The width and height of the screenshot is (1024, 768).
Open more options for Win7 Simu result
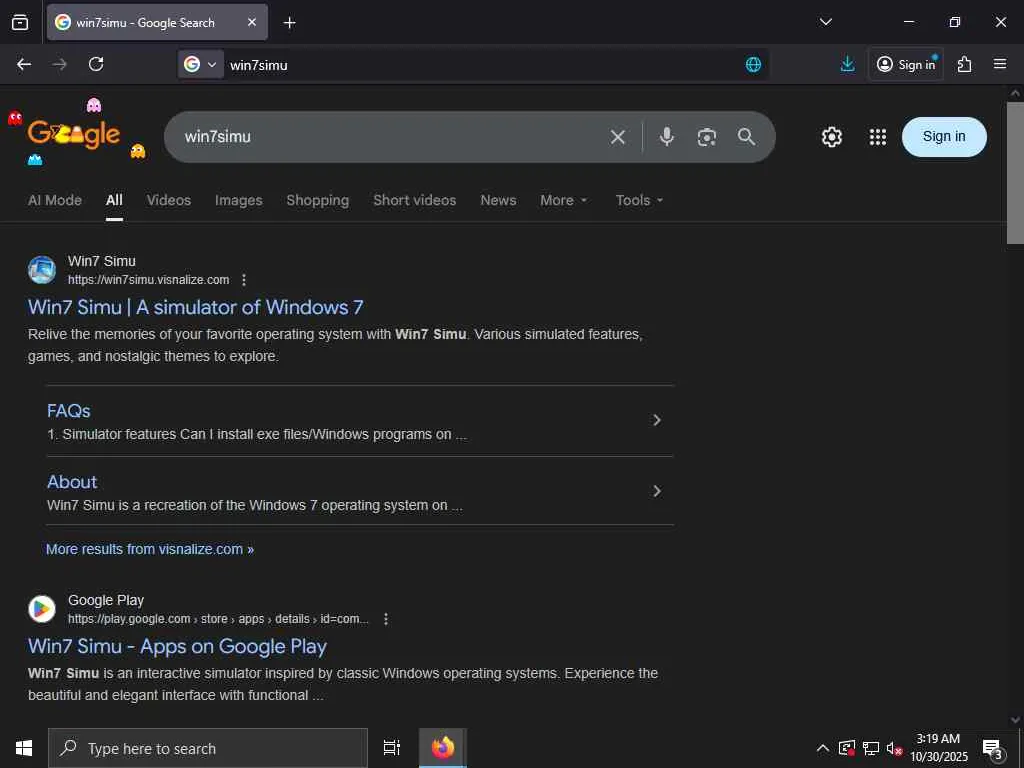click(x=244, y=280)
